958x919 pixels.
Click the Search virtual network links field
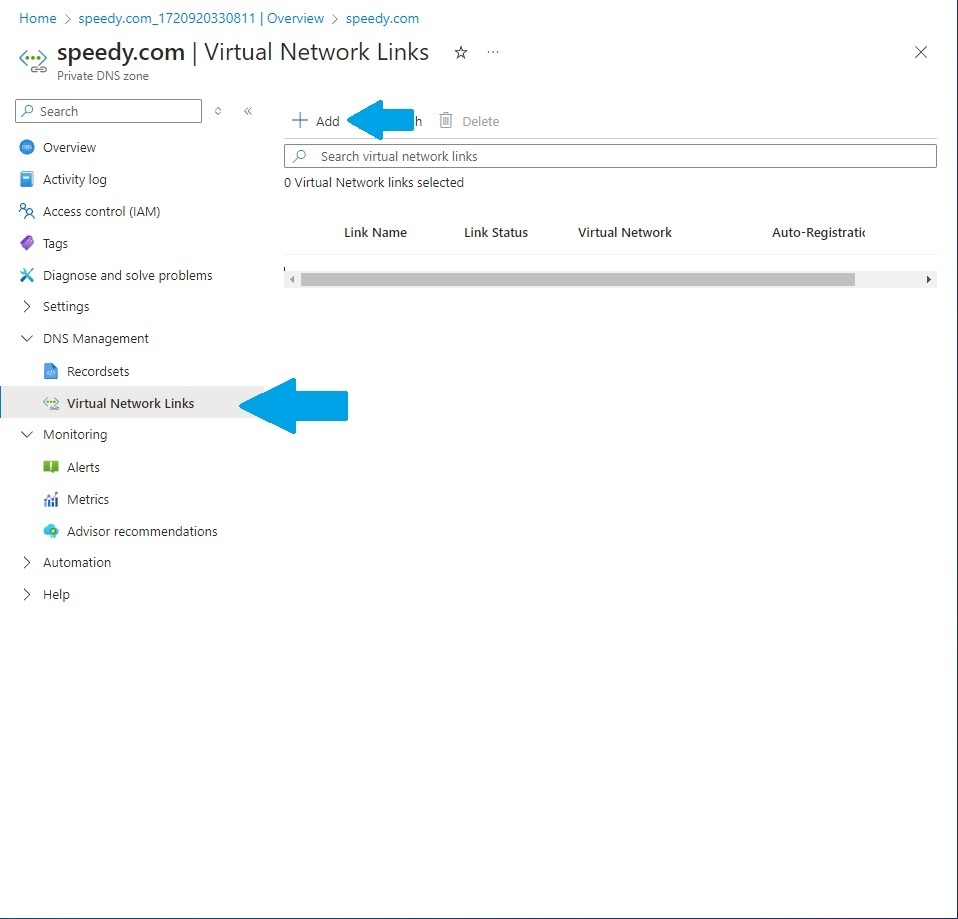coord(610,156)
